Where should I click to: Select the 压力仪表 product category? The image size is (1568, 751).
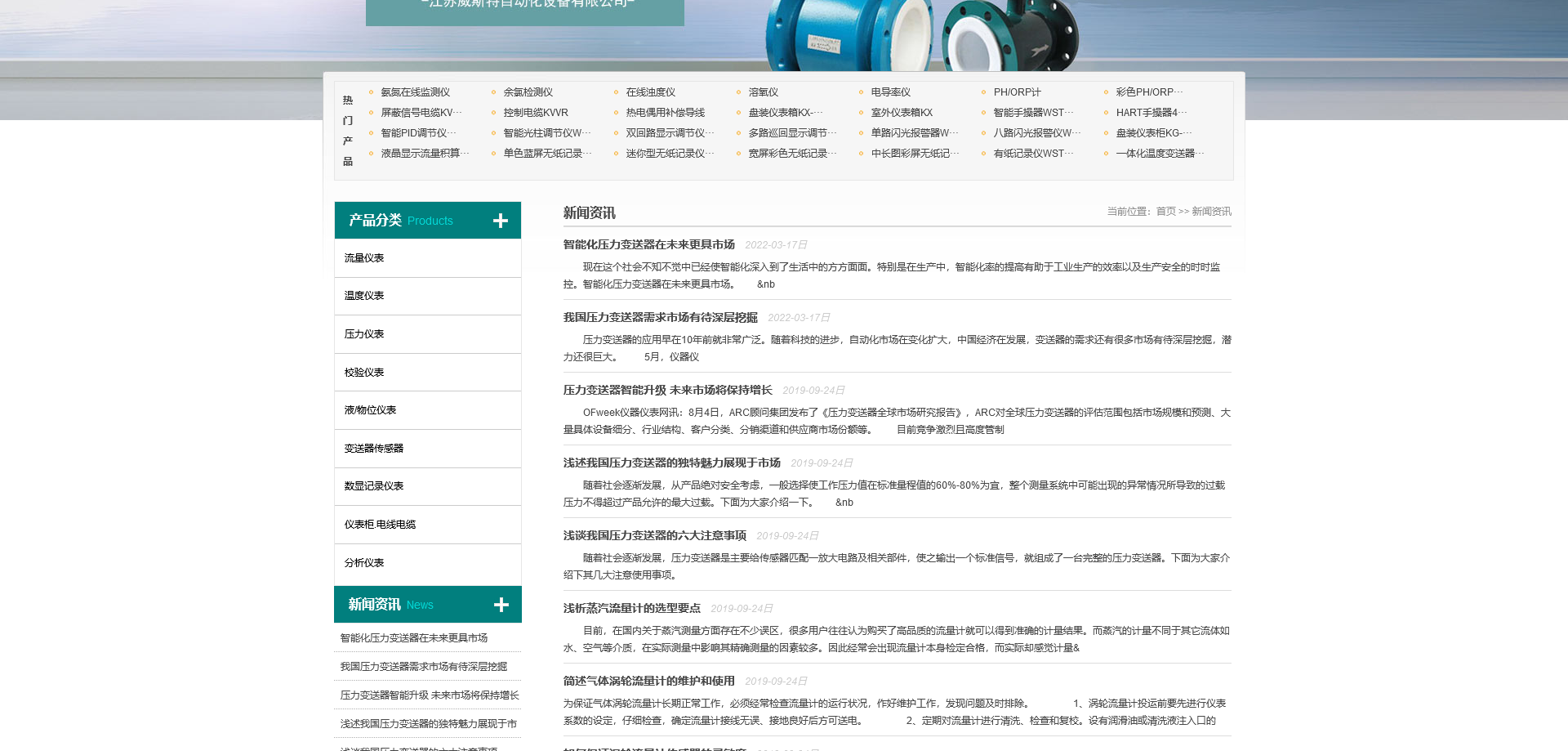point(363,333)
